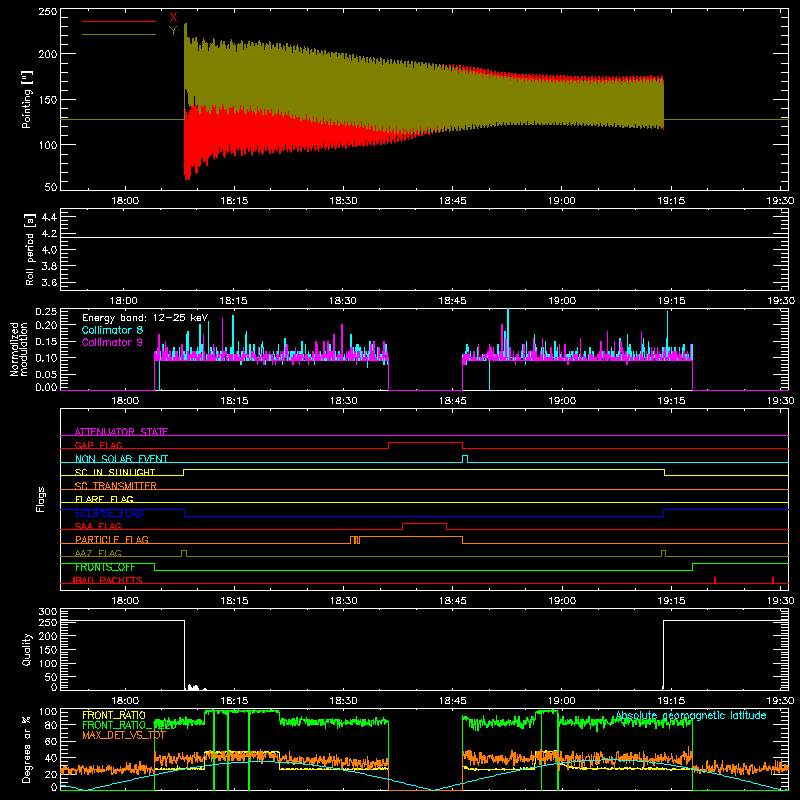Viewport: 800px width, 800px height.
Task: Click the Flags axis title
Action: click(40, 499)
